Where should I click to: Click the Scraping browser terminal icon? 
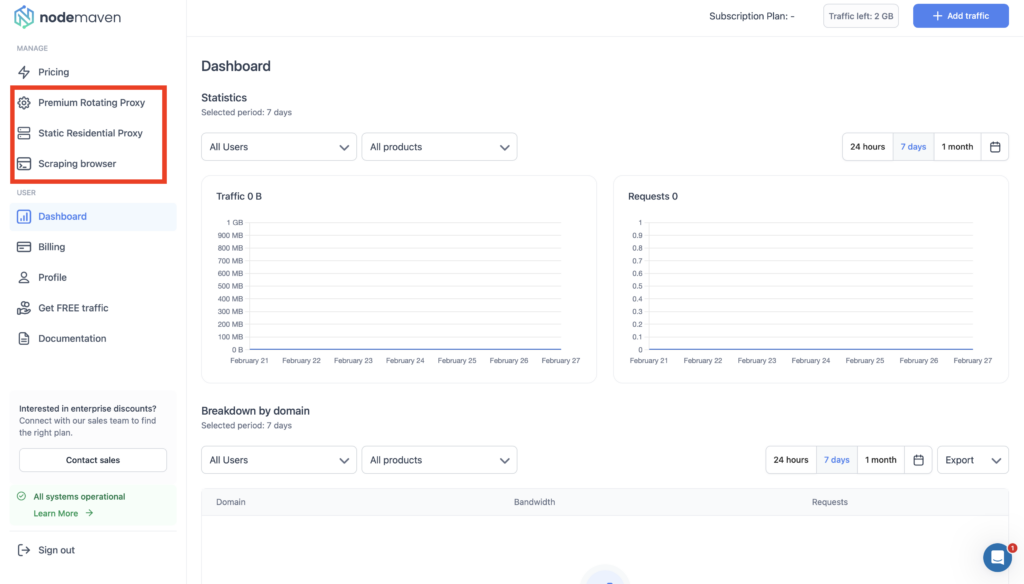(x=24, y=164)
